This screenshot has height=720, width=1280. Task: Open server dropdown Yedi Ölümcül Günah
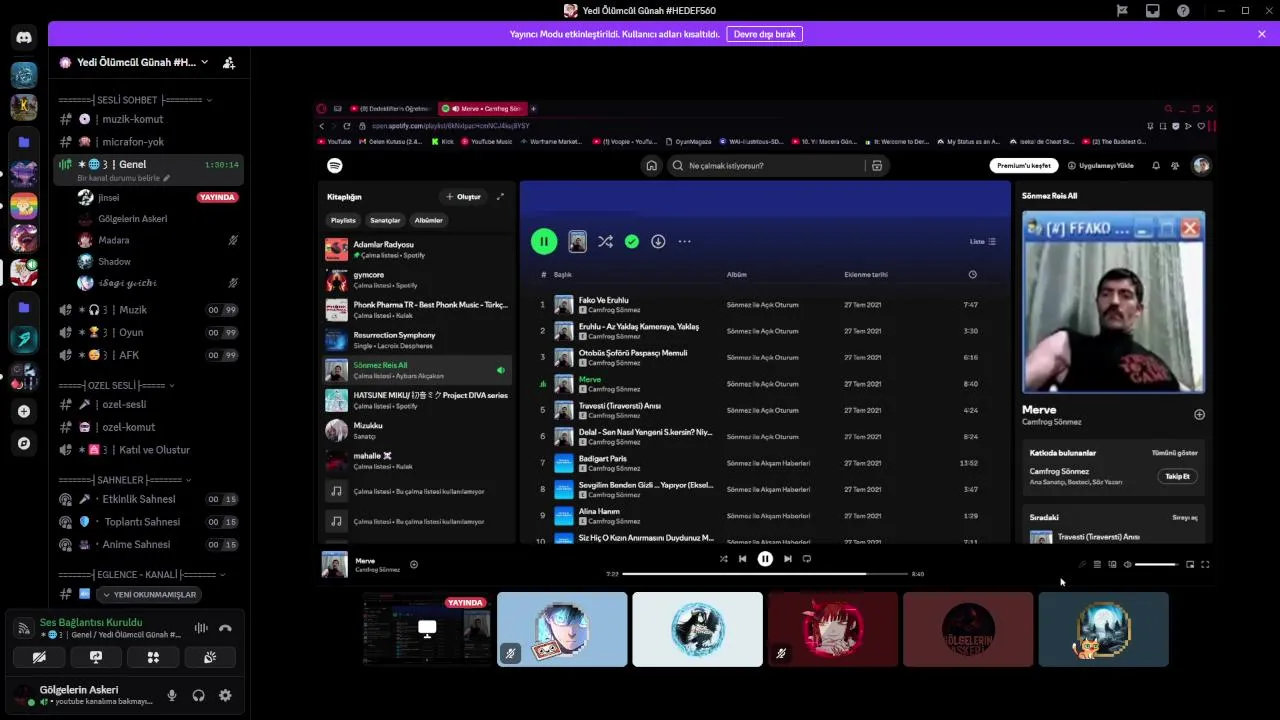[134, 62]
